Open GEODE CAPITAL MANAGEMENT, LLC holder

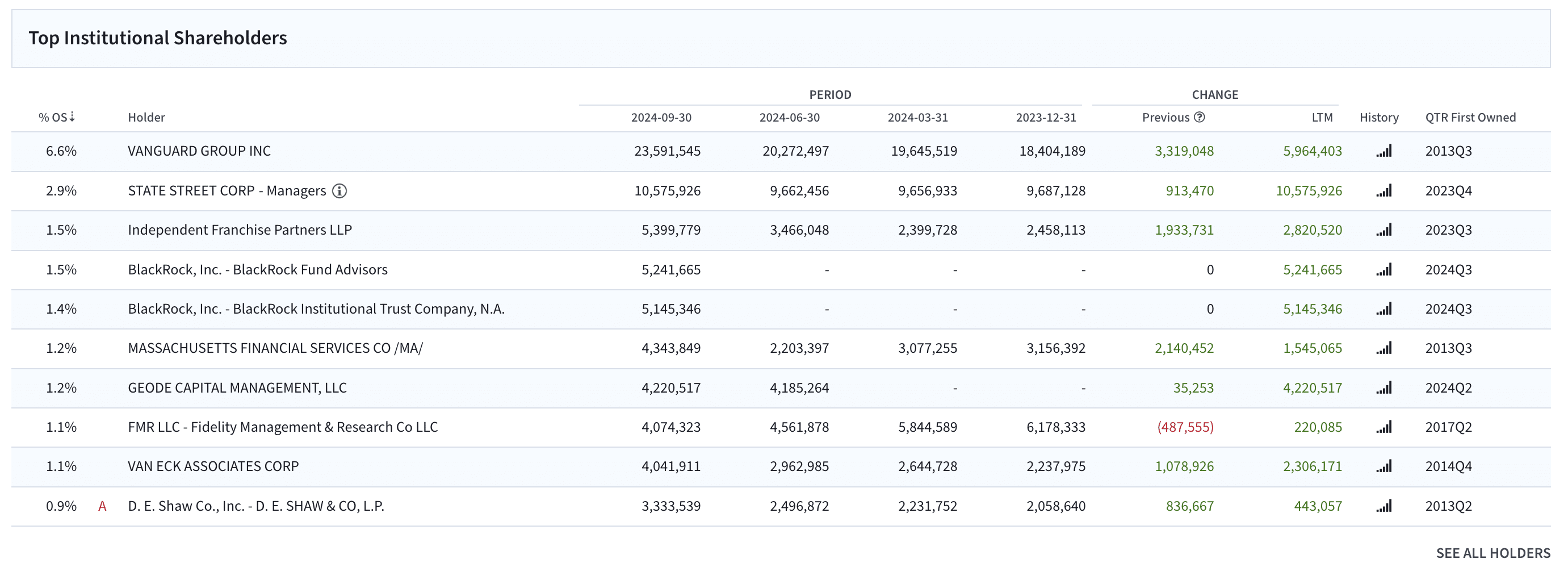237,388
